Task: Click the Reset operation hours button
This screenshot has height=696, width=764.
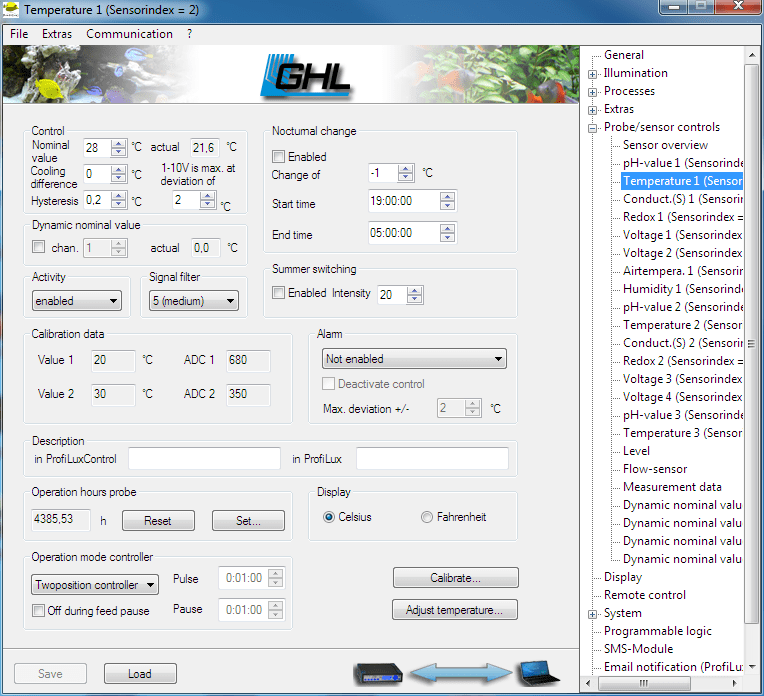Action: 158,521
